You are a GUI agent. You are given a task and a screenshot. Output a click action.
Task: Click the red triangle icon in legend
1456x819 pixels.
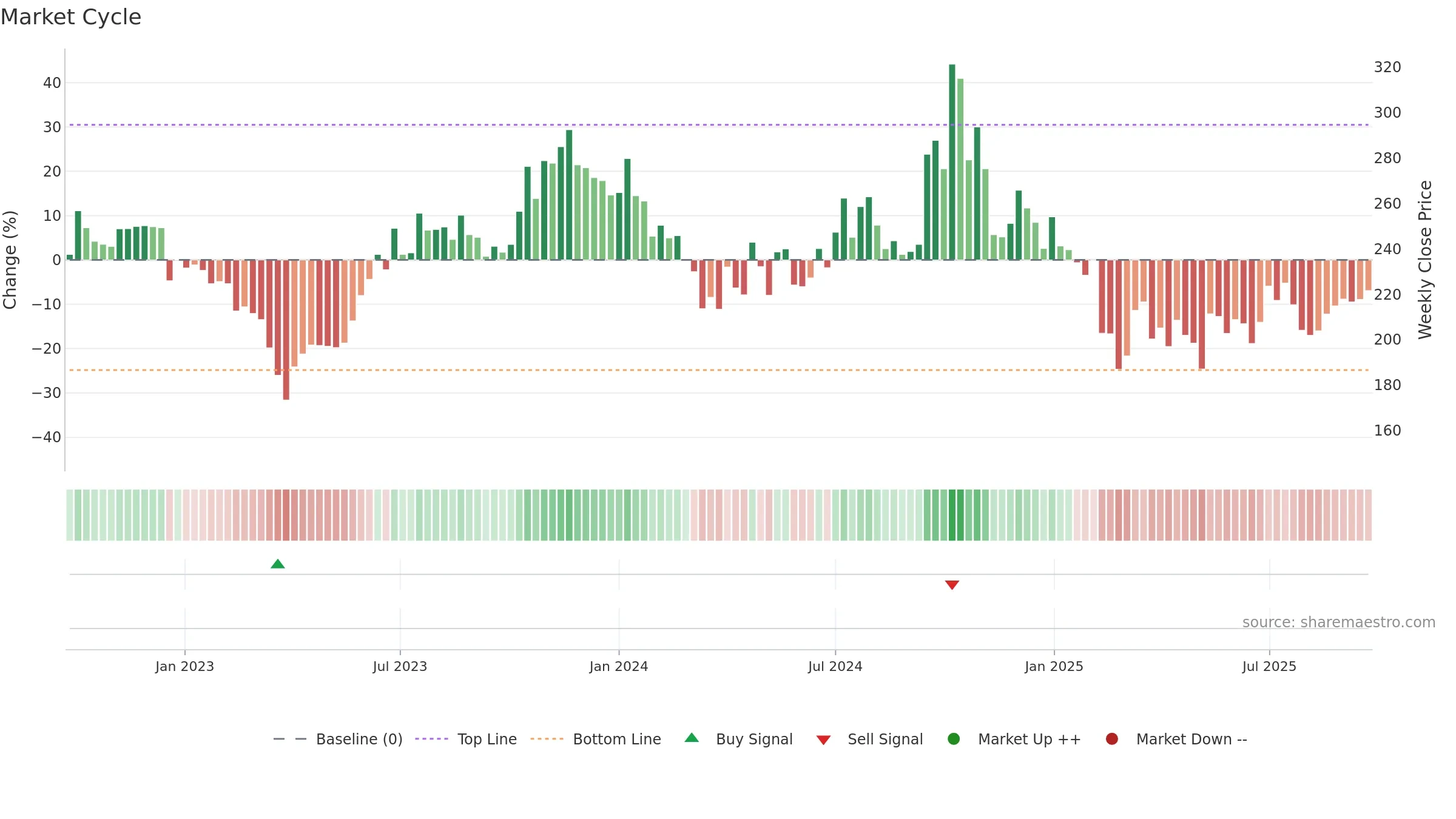pos(823,740)
